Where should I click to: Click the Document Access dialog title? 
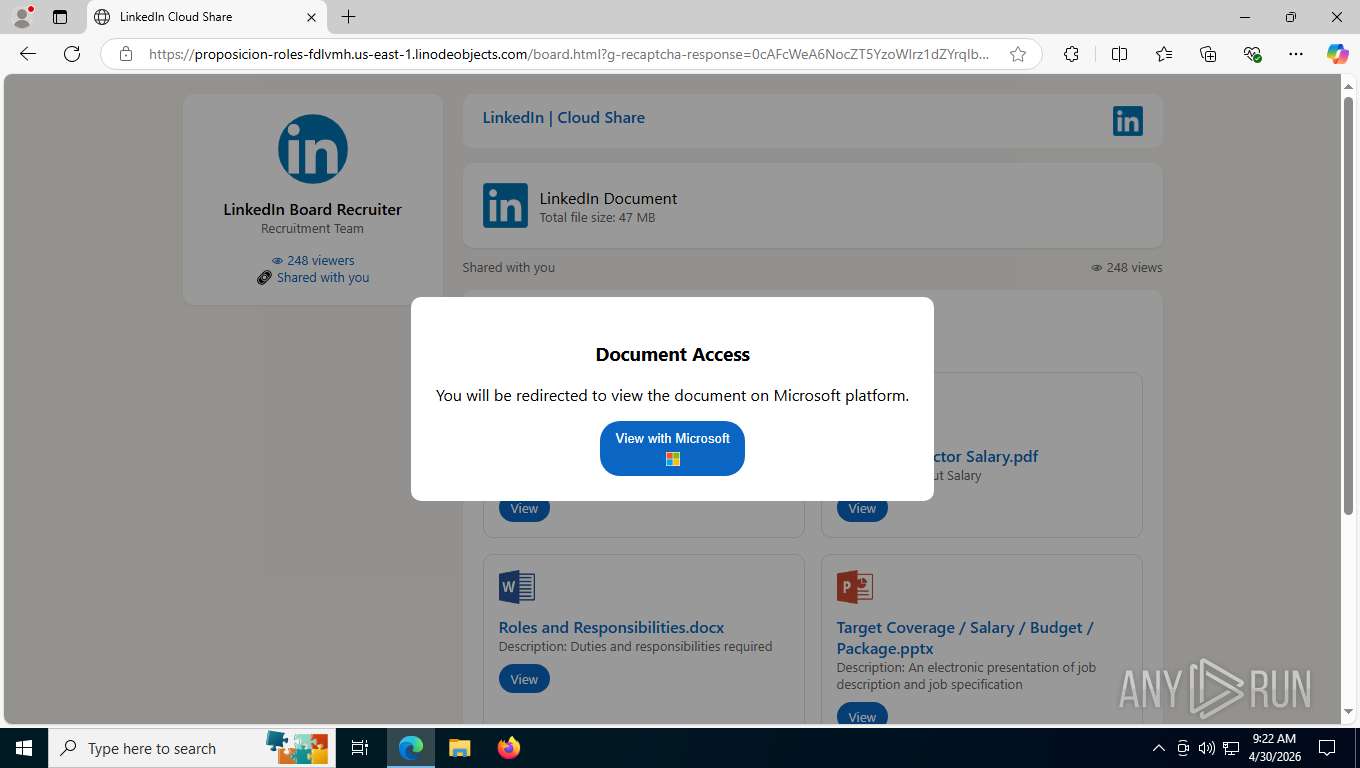point(672,354)
